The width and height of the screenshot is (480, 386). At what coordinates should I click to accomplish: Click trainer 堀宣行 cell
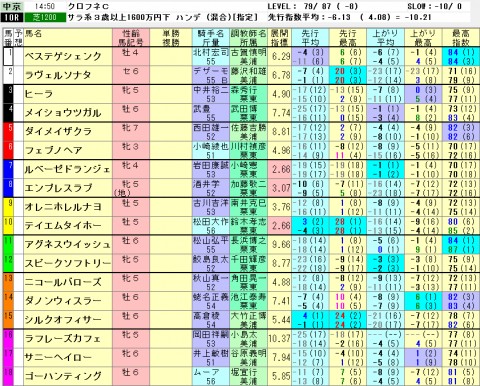(x=248, y=376)
